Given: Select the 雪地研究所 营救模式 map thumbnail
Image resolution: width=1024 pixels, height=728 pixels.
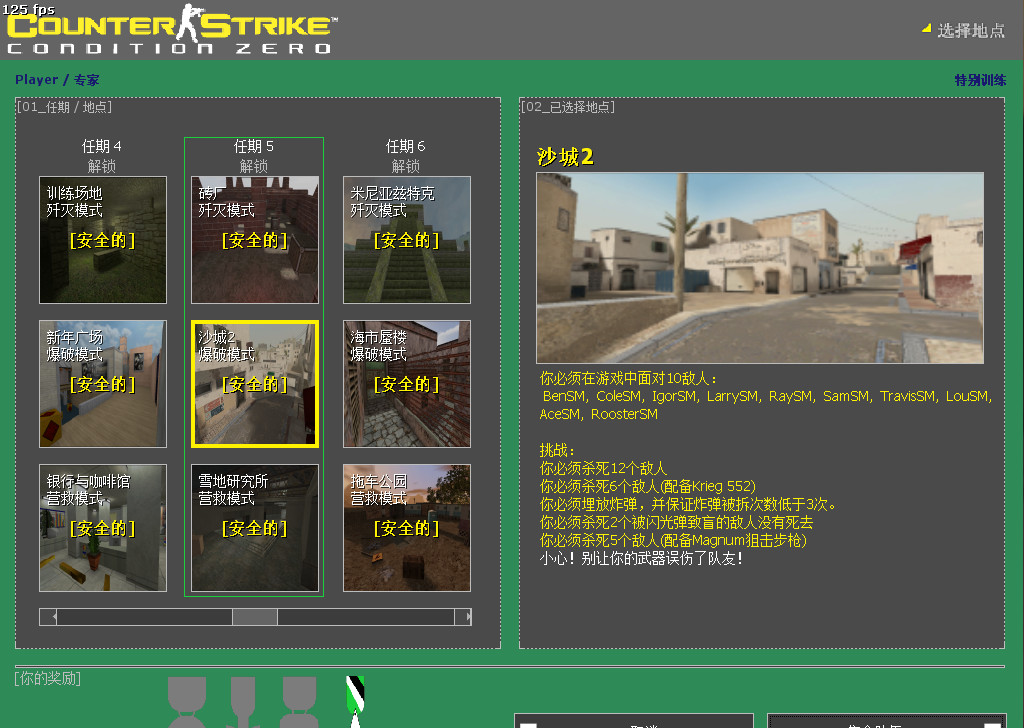Looking at the screenshot, I should [x=255, y=528].
